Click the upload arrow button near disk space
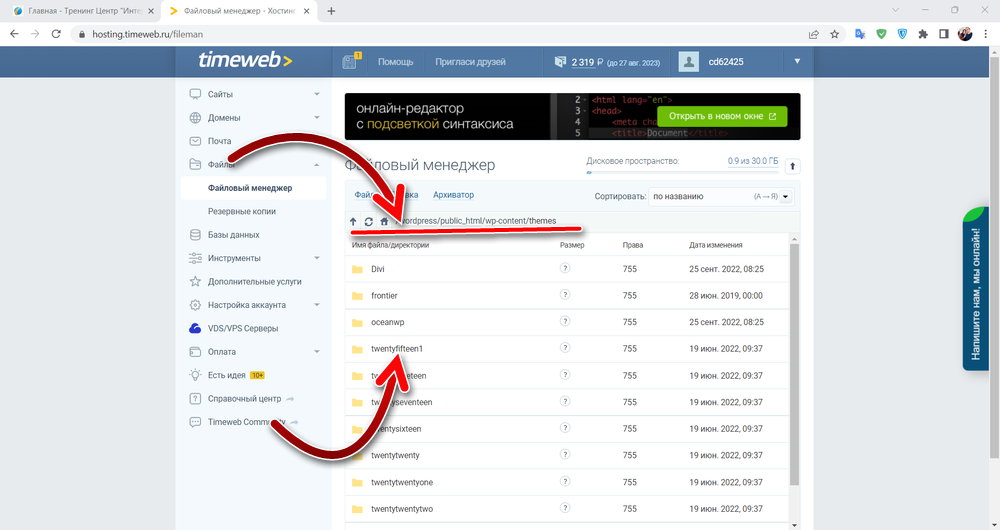 [792, 166]
